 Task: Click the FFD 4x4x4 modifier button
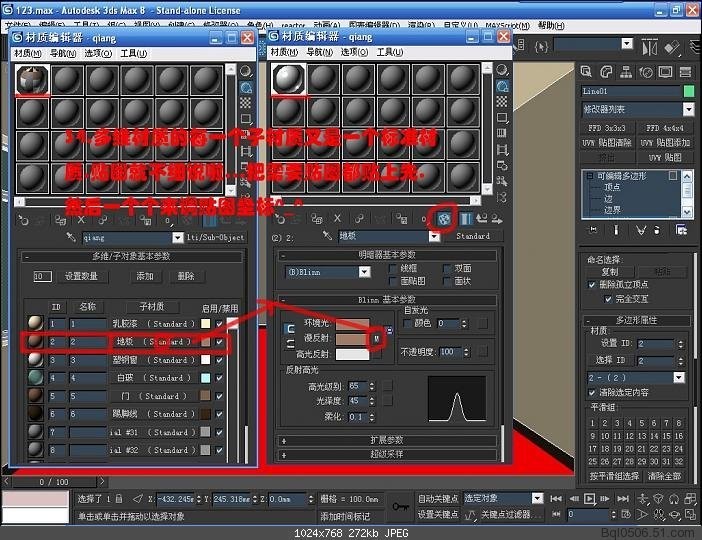(665, 128)
